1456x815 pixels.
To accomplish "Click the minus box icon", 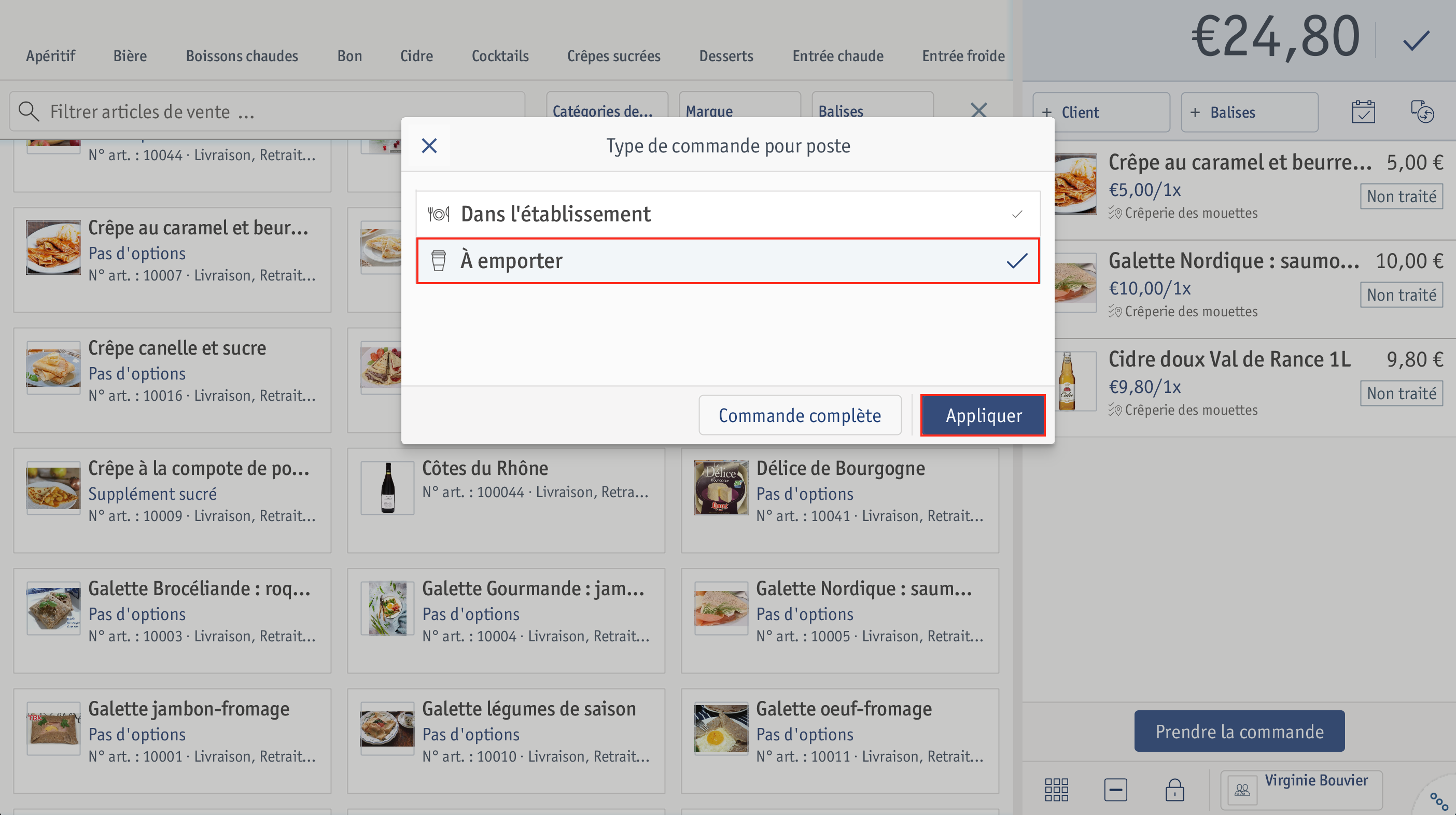I will 1115,790.
